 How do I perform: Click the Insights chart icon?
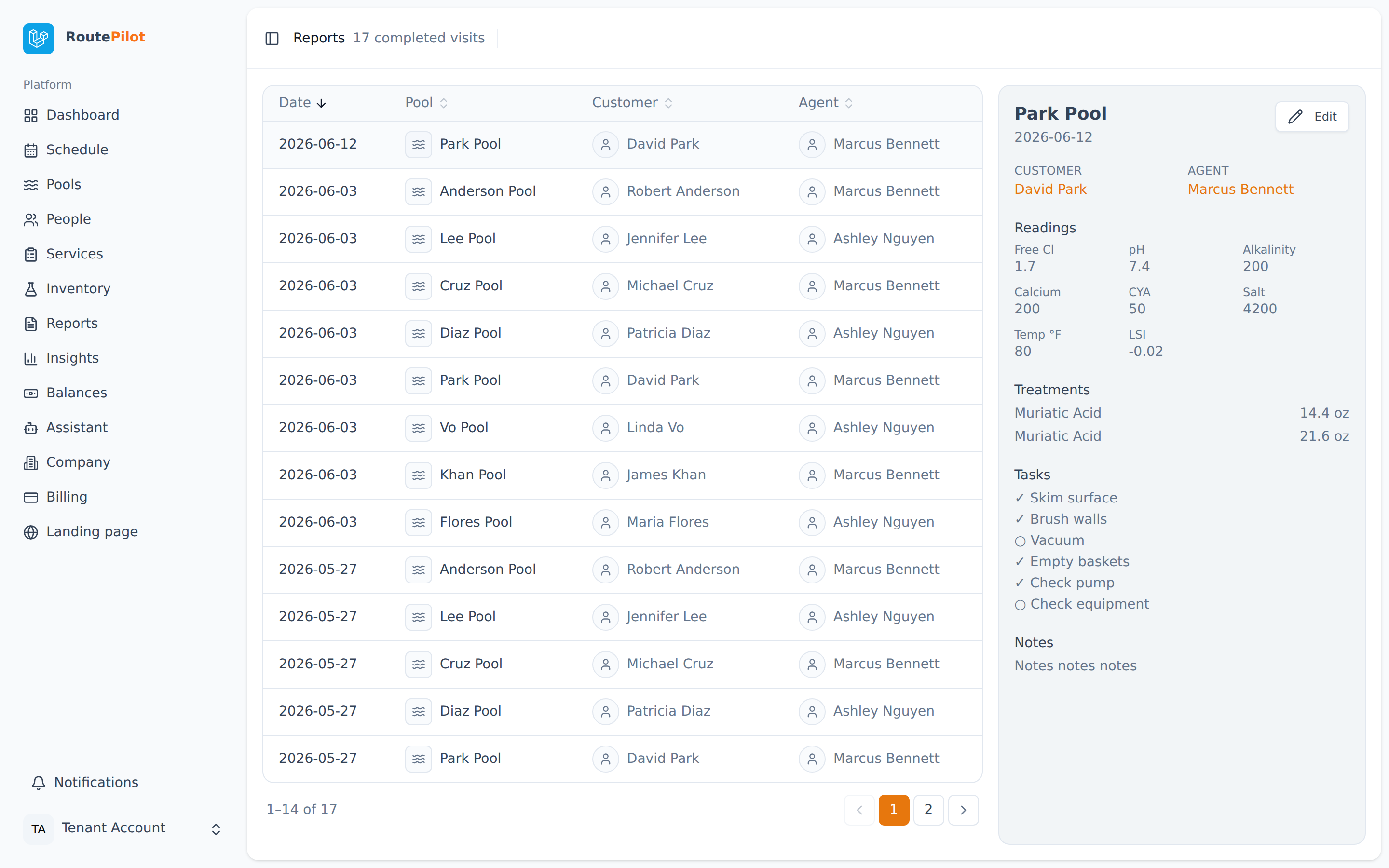point(31,358)
